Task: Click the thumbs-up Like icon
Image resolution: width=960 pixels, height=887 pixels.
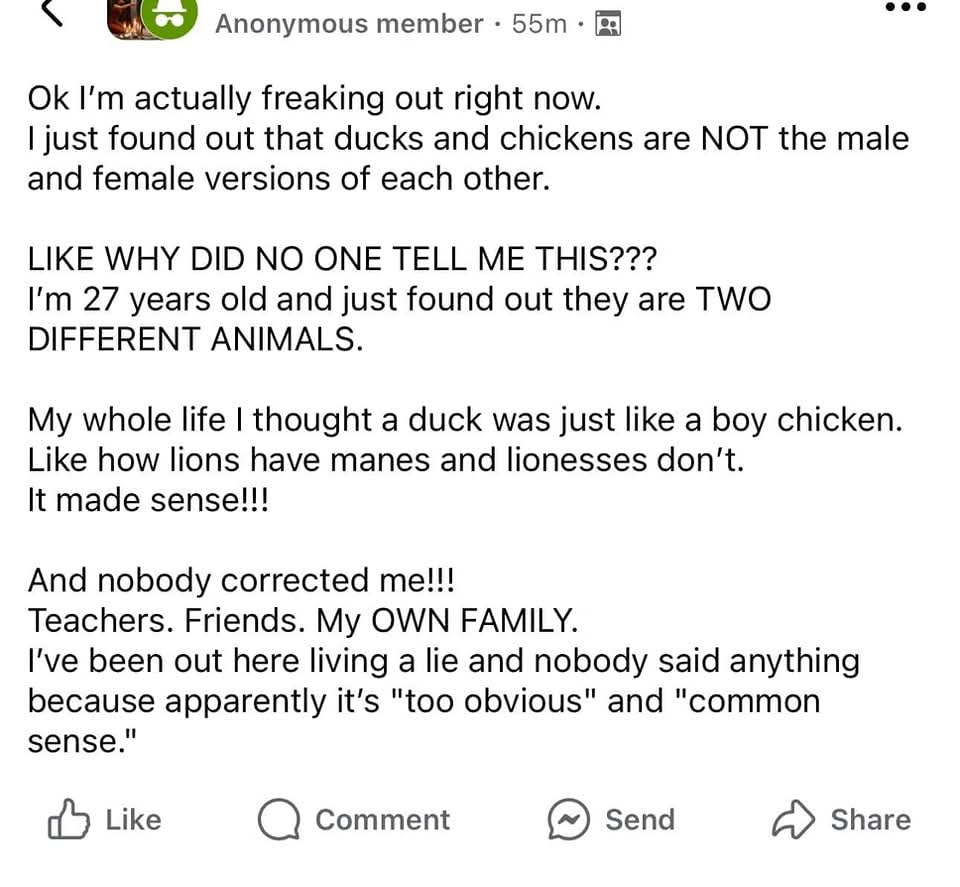Action: (x=67, y=820)
